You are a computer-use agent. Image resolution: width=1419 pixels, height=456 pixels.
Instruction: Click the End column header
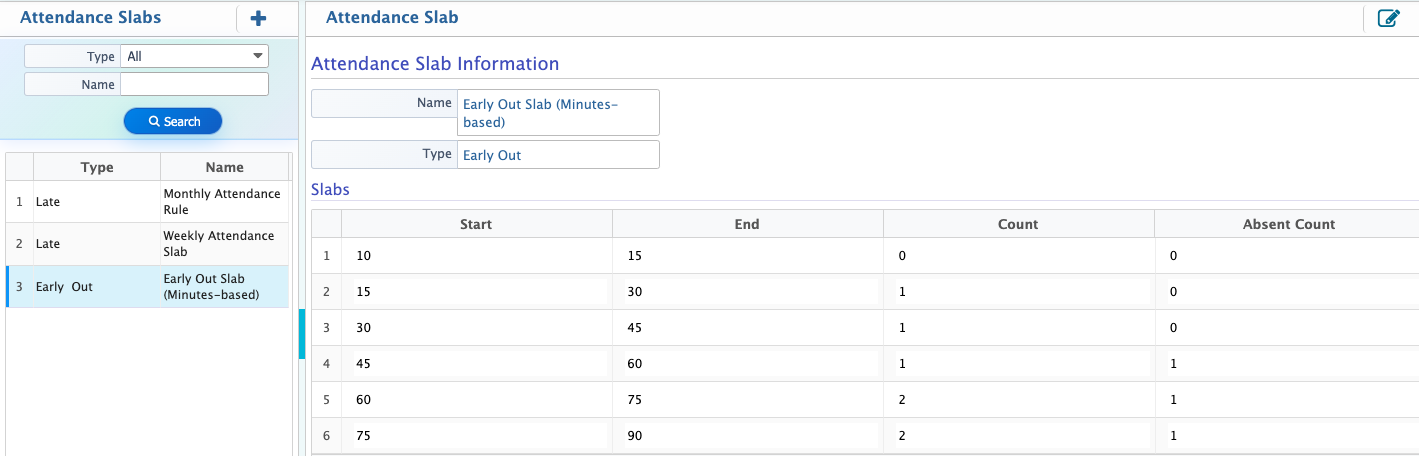point(747,224)
